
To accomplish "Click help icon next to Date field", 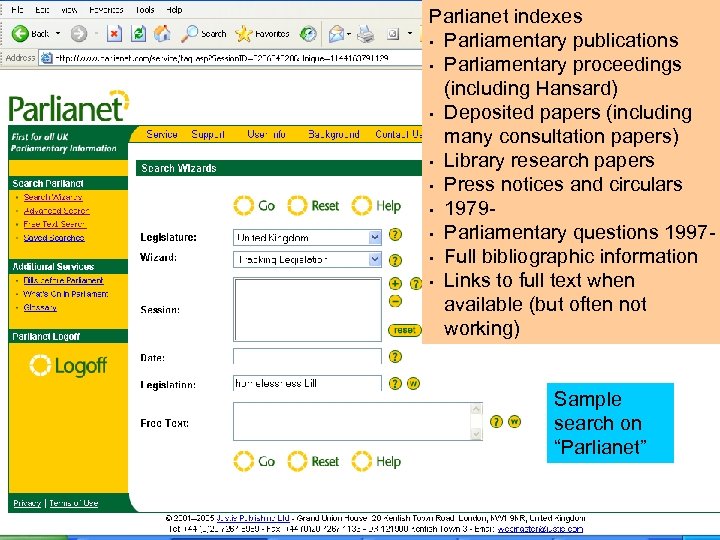I will pyautogui.click(x=395, y=356).
